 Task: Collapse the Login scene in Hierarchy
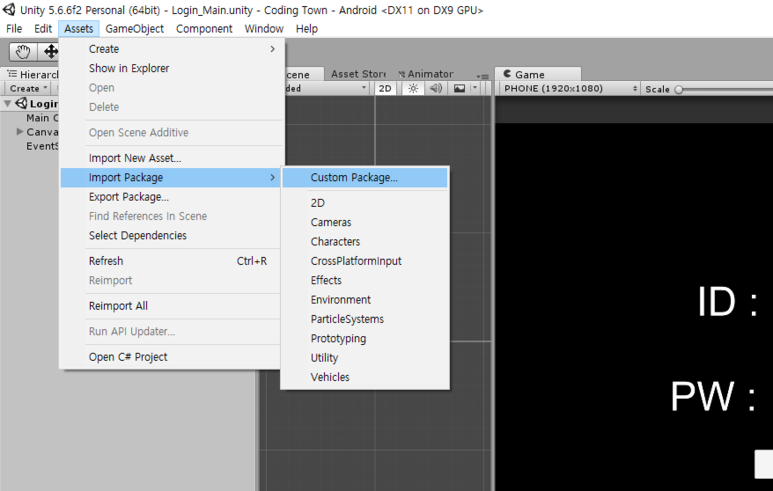click(7, 104)
